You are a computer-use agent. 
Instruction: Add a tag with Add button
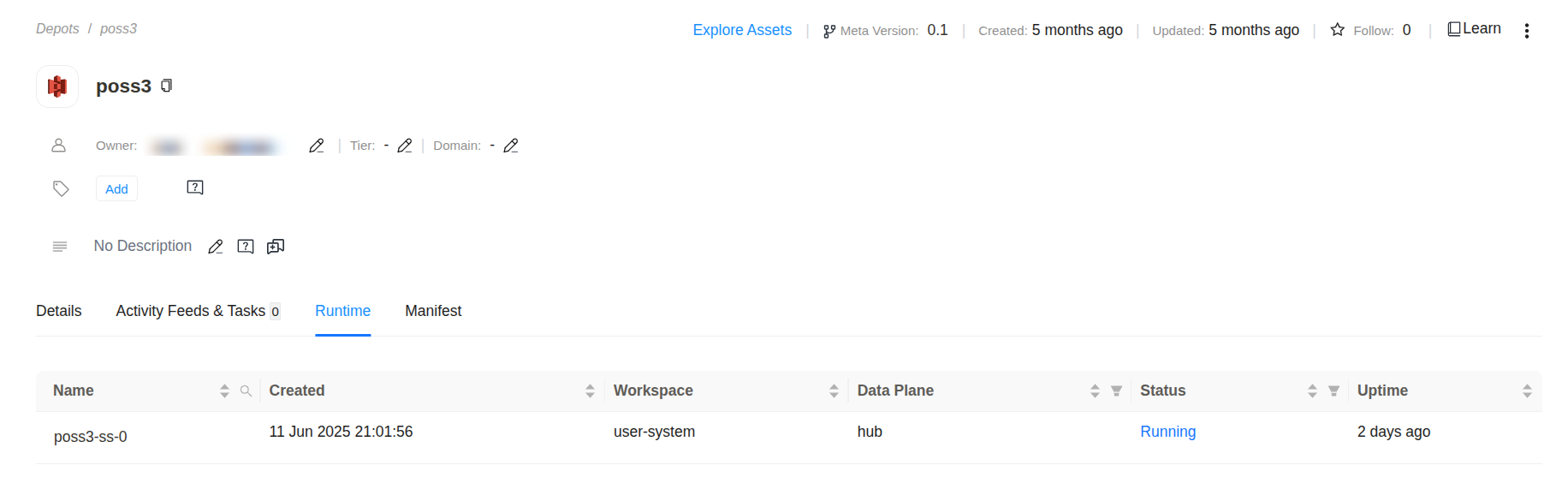pos(116,189)
